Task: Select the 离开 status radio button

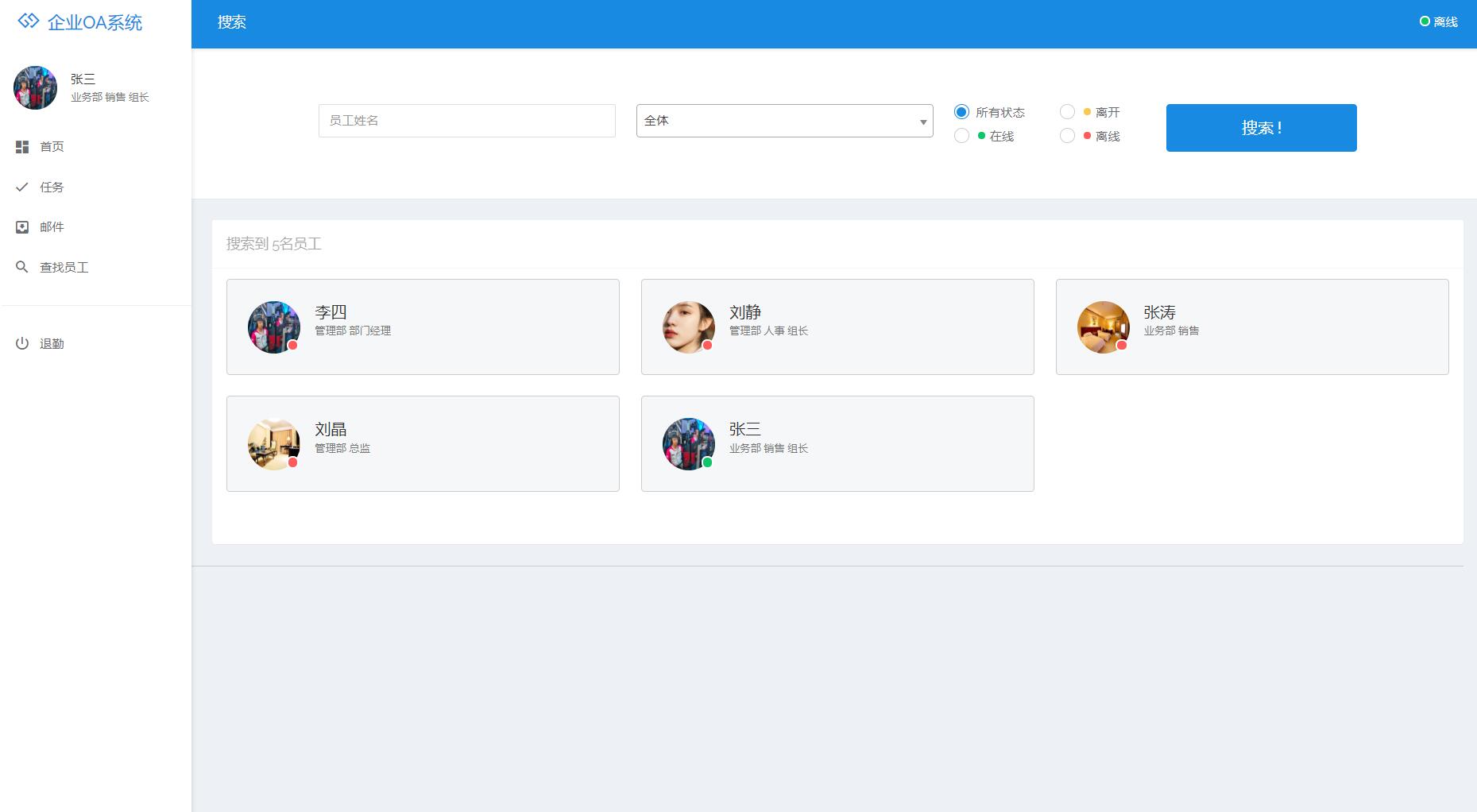Action: point(1067,112)
